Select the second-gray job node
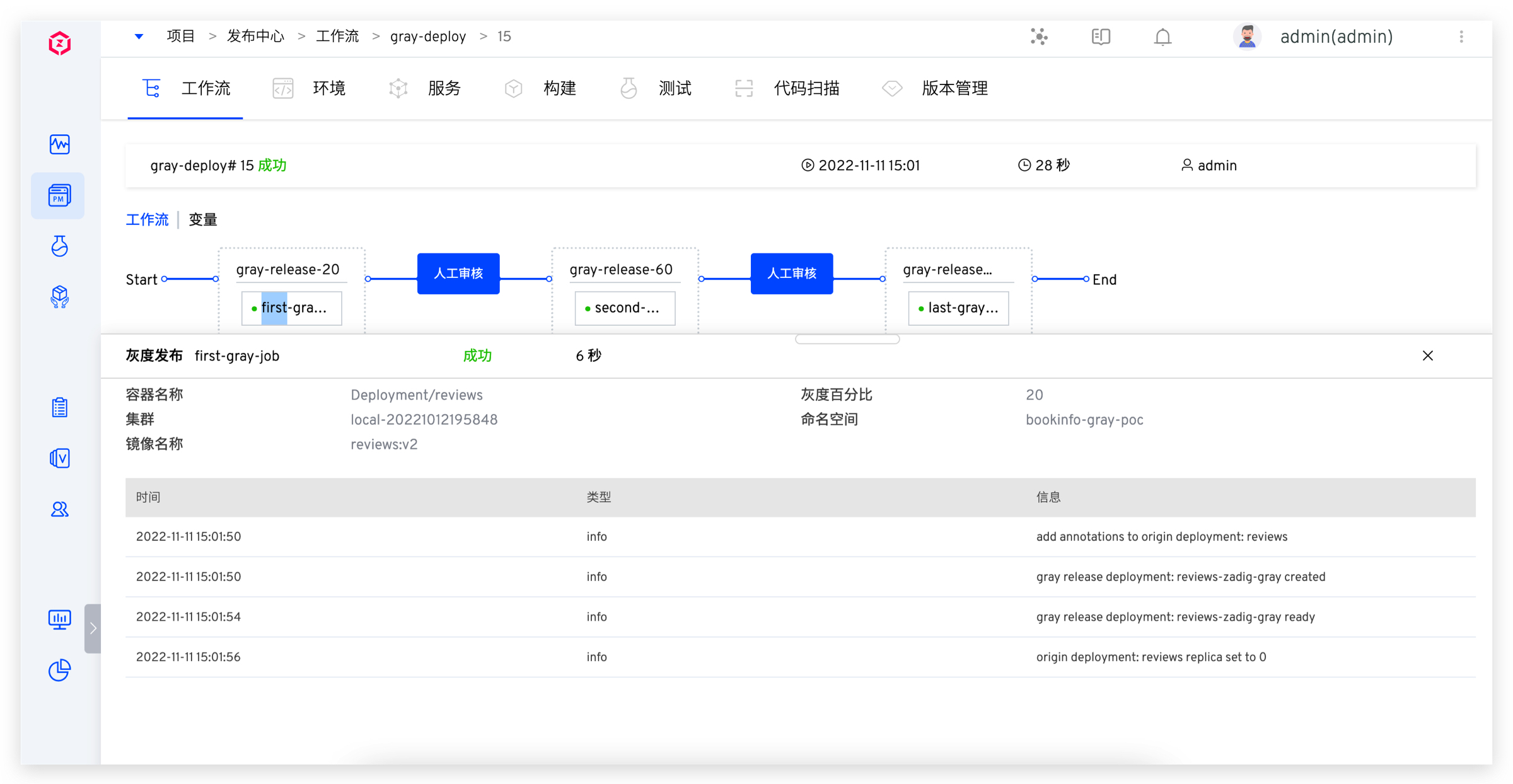The width and height of the screenshot is (1513, 784). tap(625, 308)
